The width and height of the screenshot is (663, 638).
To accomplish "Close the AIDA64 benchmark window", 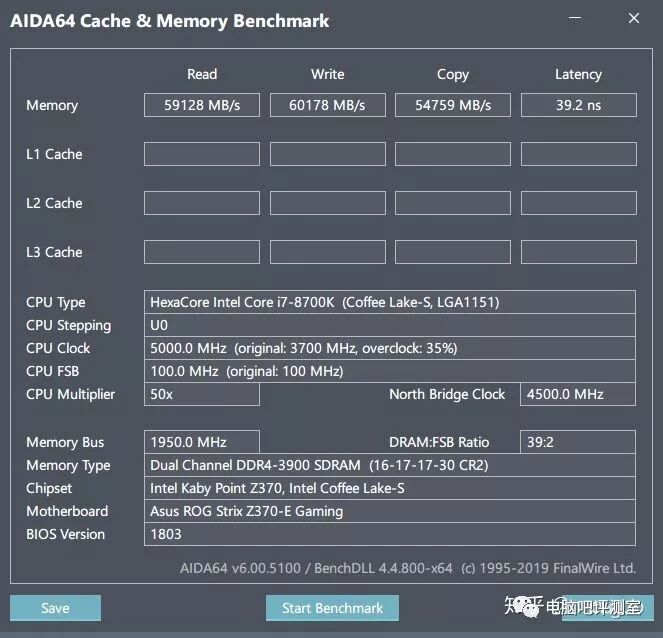I will (x=633, y=18).
